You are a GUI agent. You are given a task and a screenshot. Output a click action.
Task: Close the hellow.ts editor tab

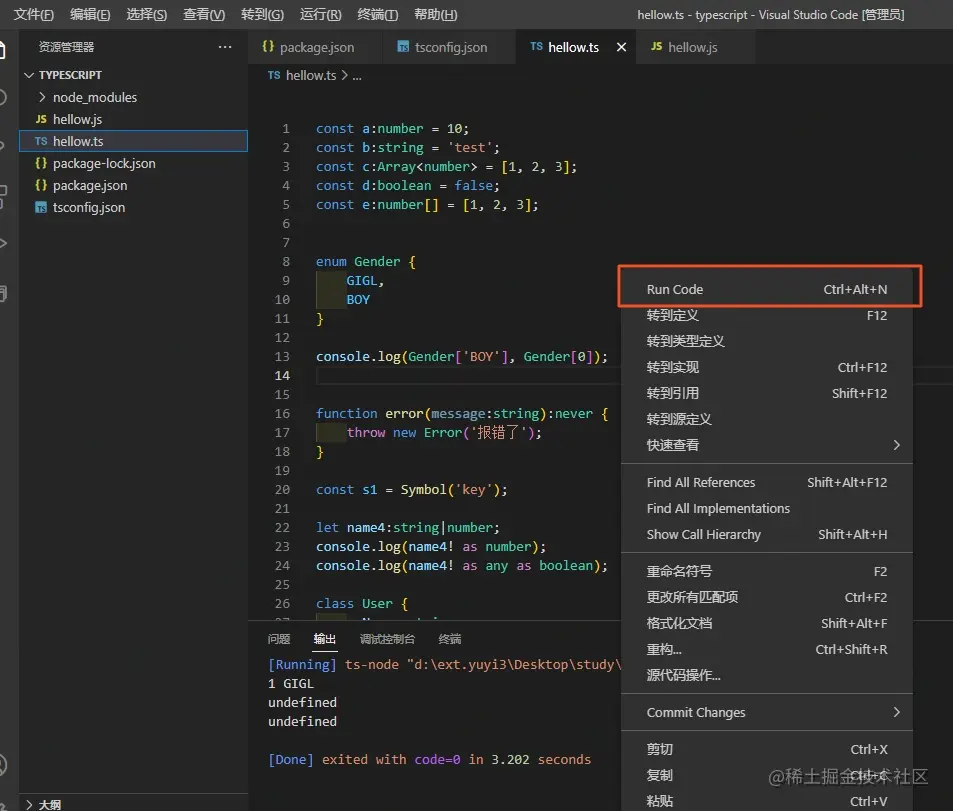621,47
